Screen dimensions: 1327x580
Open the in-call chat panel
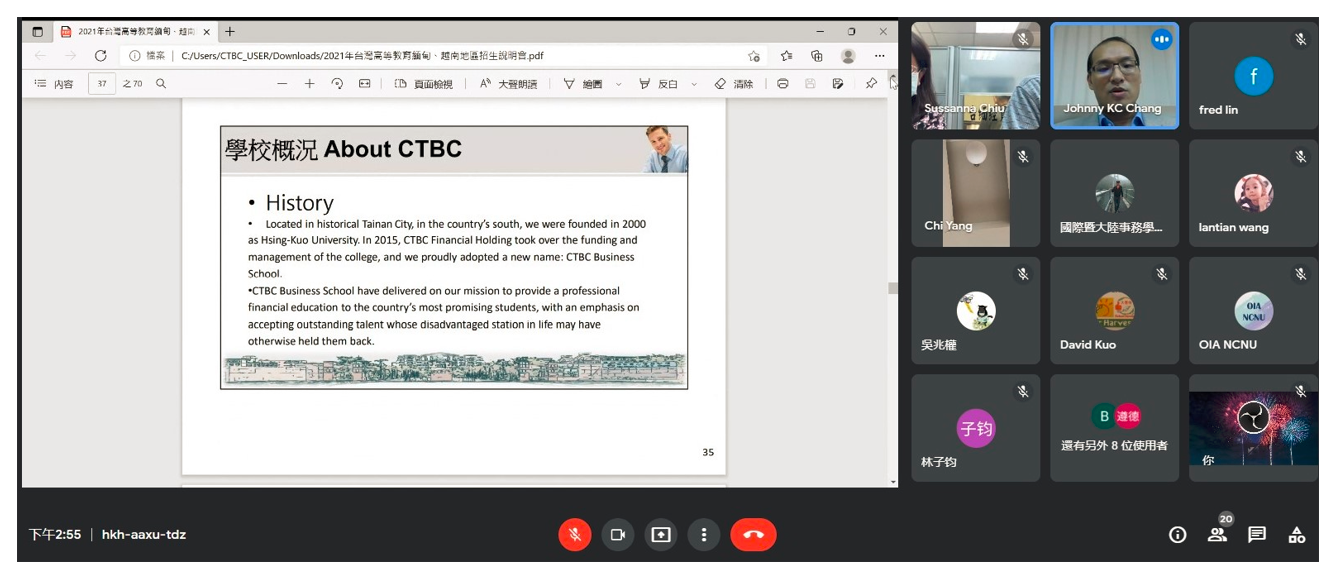pyautogui.click(x=1258, y=535)
